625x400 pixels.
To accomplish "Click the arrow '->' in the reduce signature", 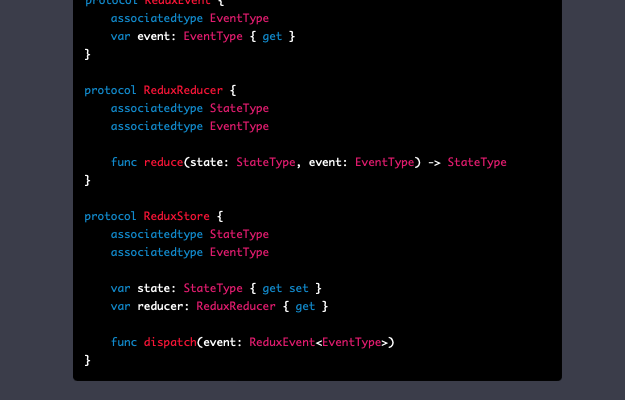I will point(434,162).
